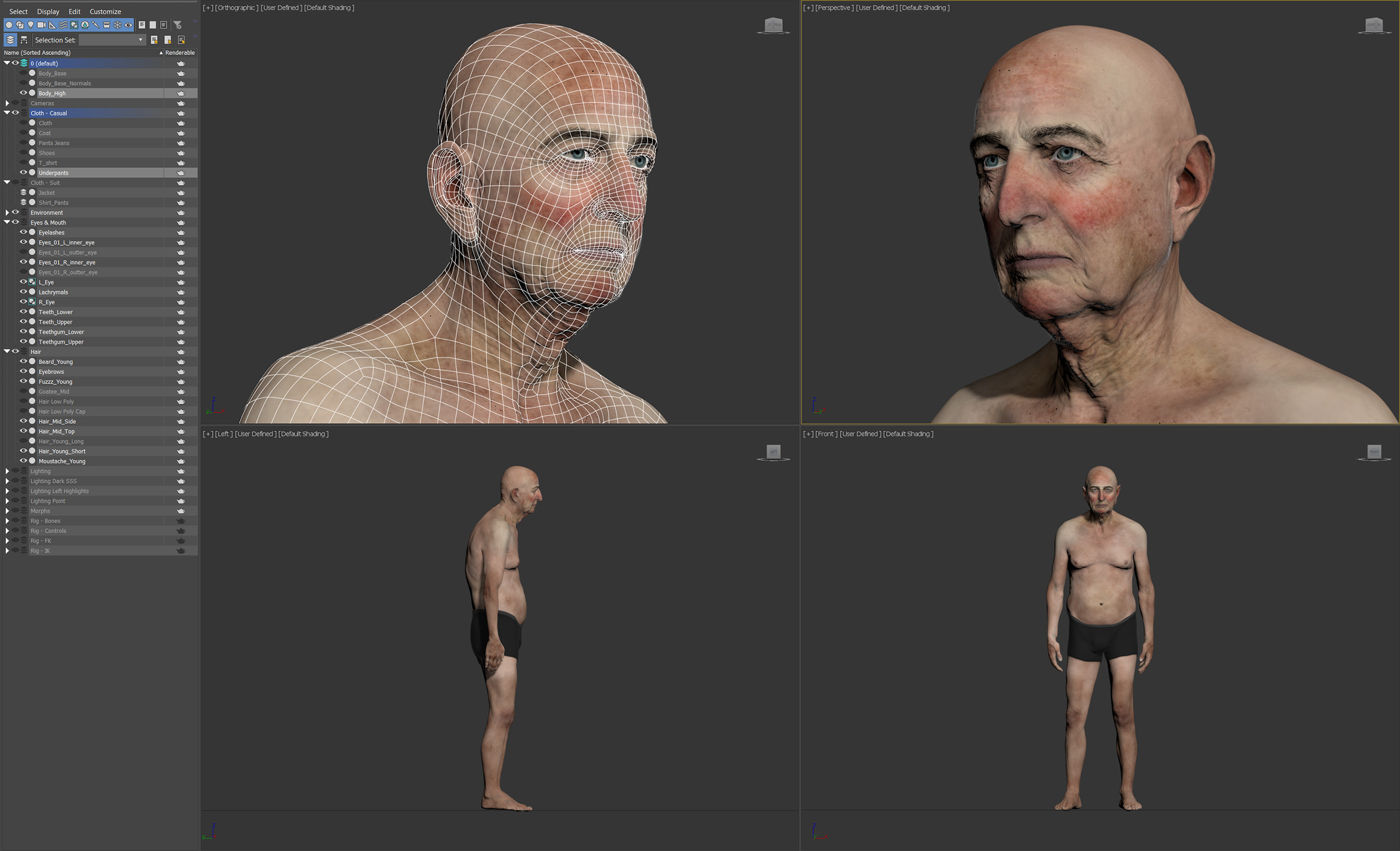Viewport: 1400px width, 851px height.
Task: Toggle Display Containers box icon
Action: pos(106,25)
